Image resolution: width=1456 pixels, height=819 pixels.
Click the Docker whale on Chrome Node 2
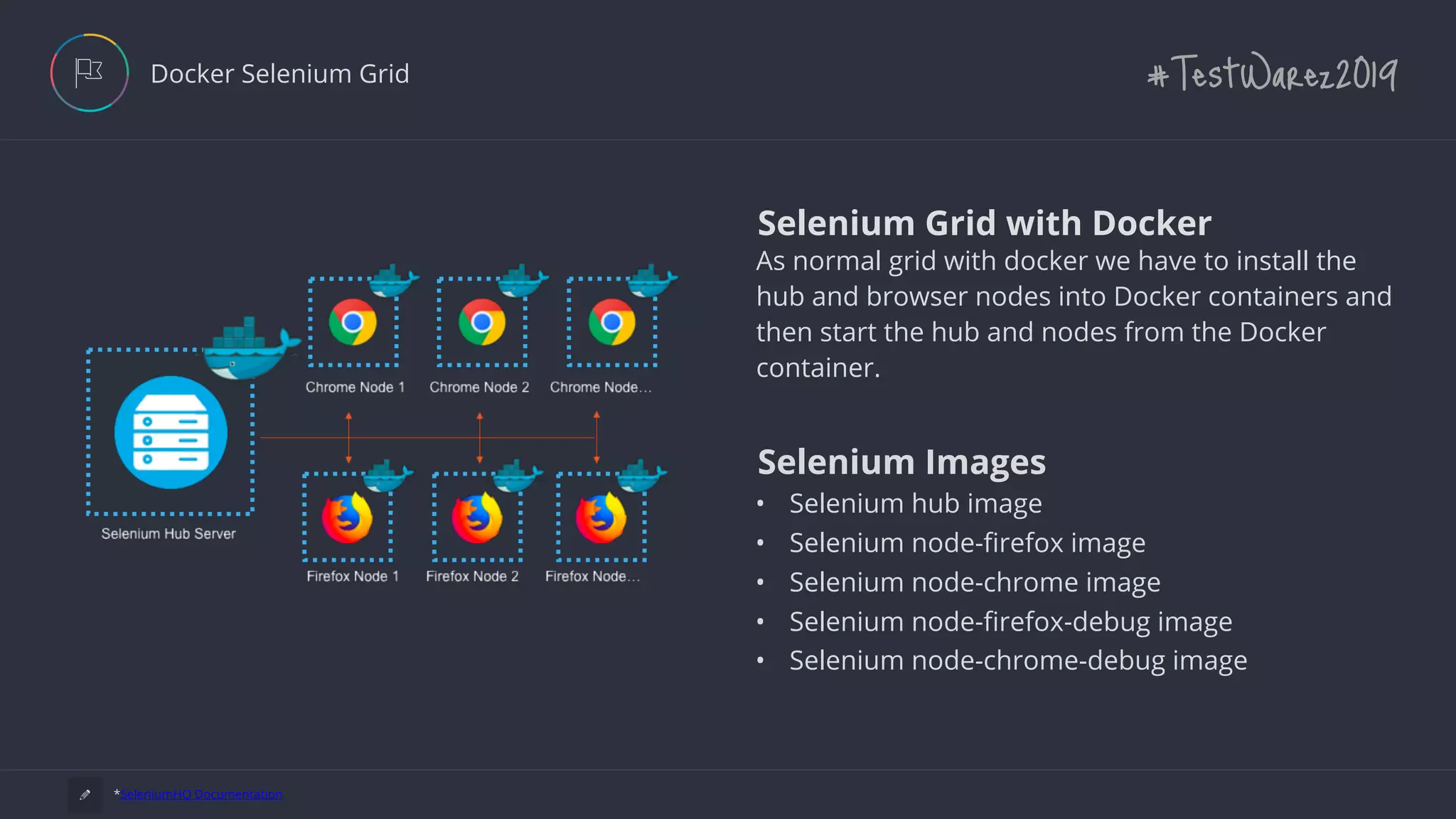coord(523,280)
